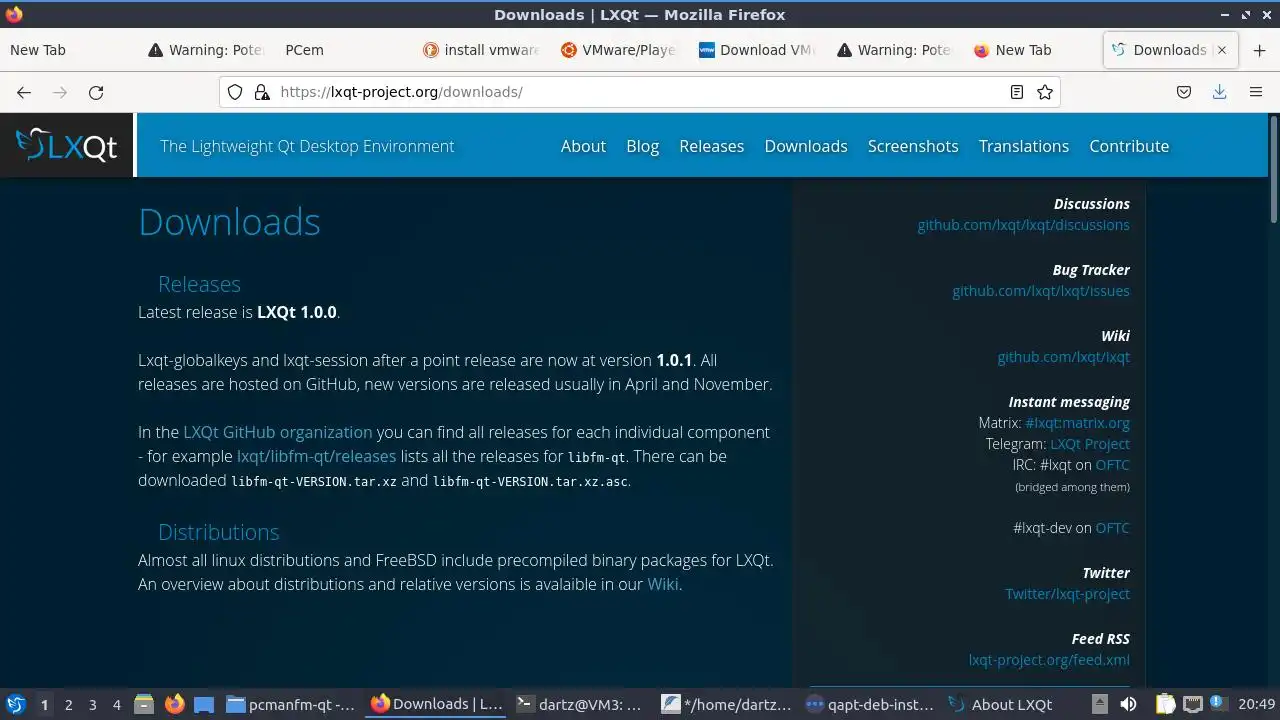Open github.com/lxqt/lxqt/issues bug tracker link
The width and height of the screenshot is (1280, 720).
[1041, 291]
